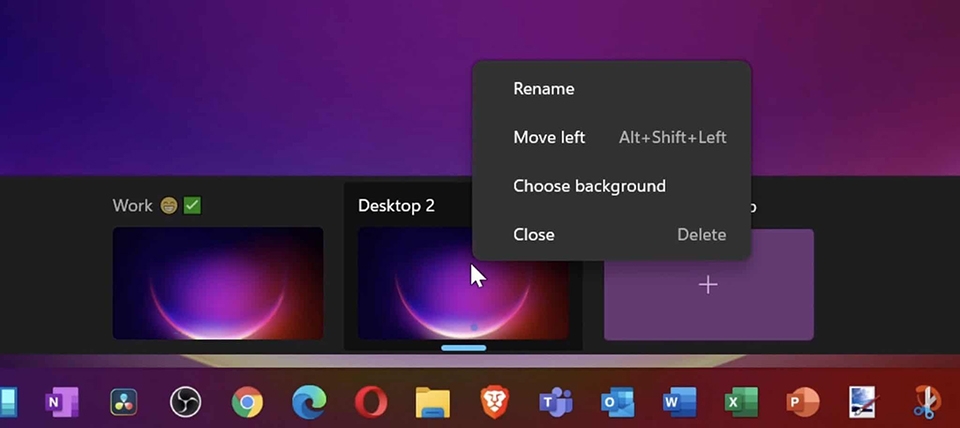
Task: Launch PowerPoint from the taskbar
Action: 803,402
